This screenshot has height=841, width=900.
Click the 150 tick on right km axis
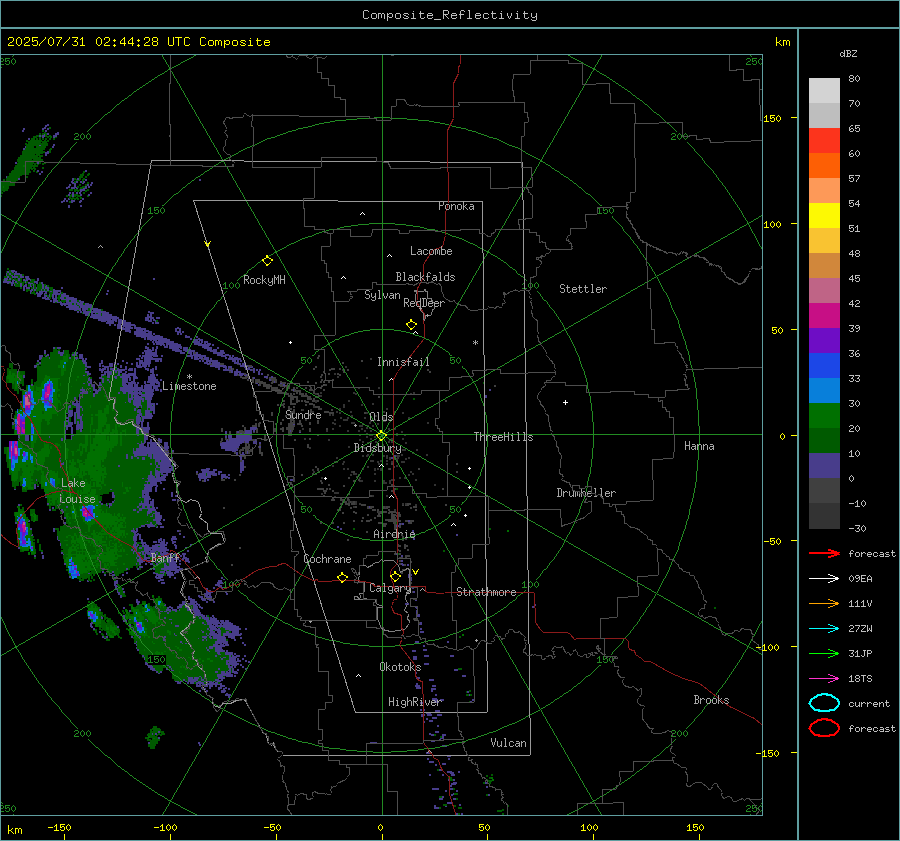773,118
